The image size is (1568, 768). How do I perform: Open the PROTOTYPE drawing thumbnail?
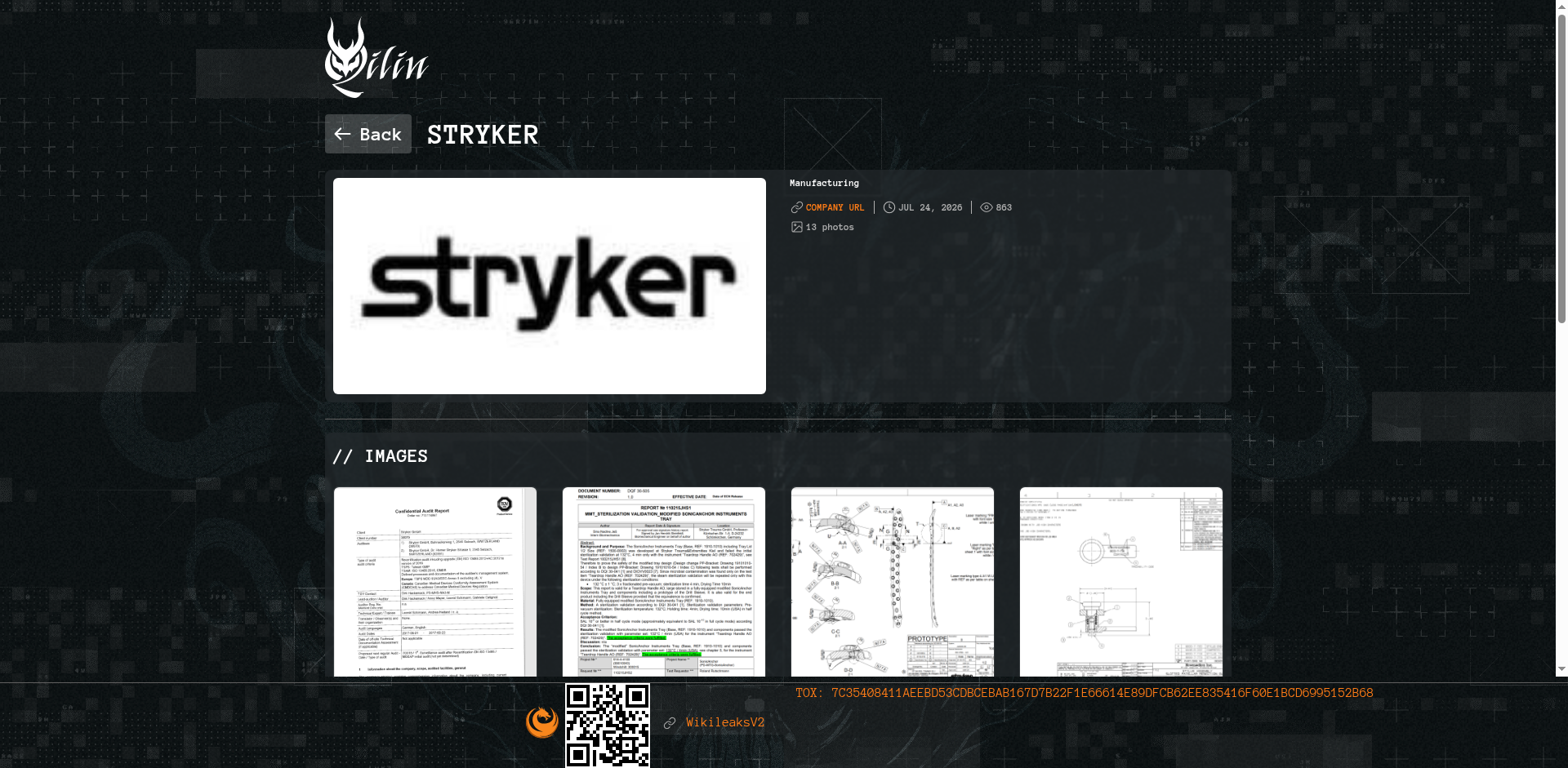(893, 582)
